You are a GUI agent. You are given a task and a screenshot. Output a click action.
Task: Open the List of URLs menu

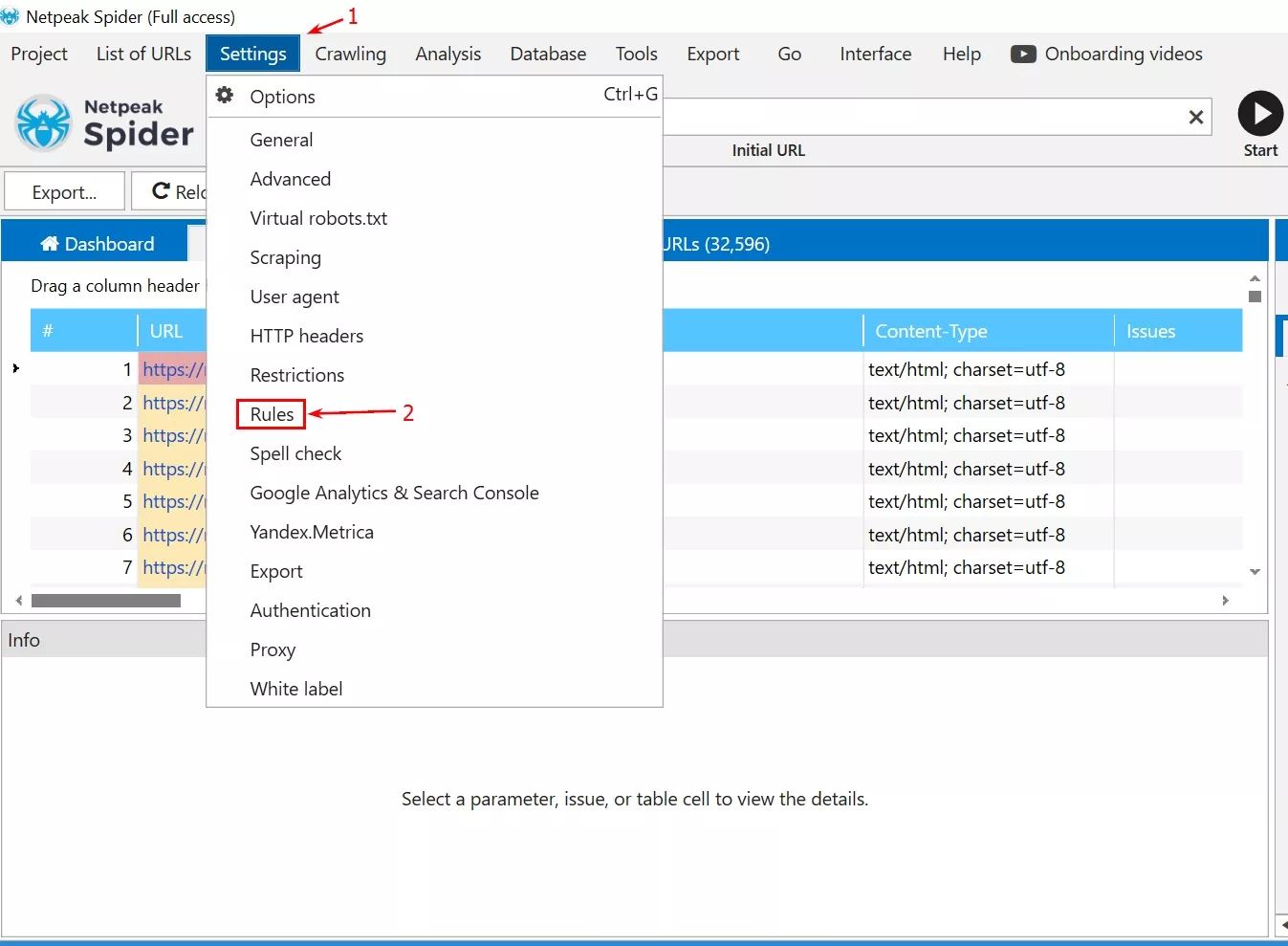click(x=143, y=54)
